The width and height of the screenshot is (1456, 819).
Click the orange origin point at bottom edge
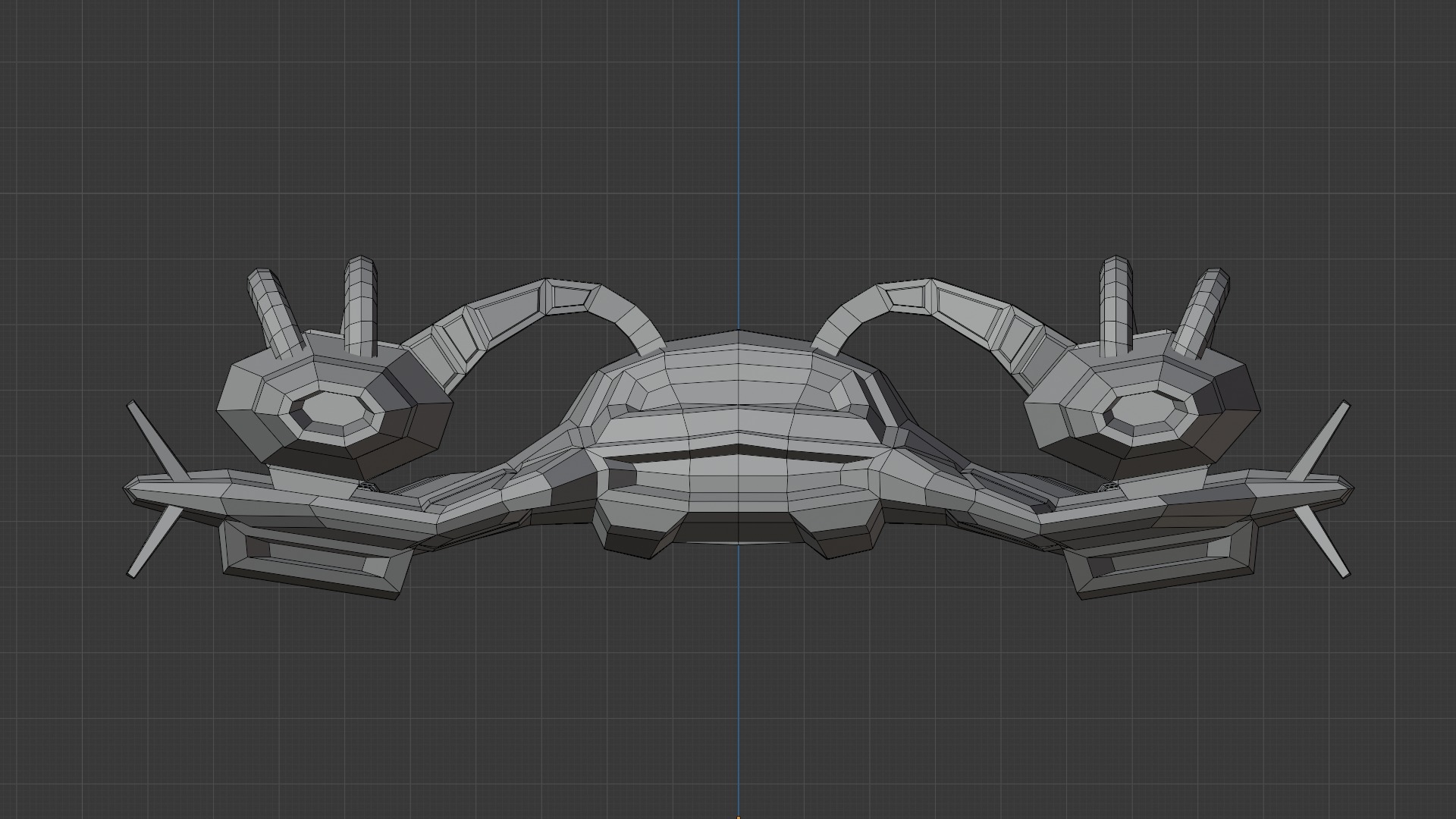click(x=738, y=817)
